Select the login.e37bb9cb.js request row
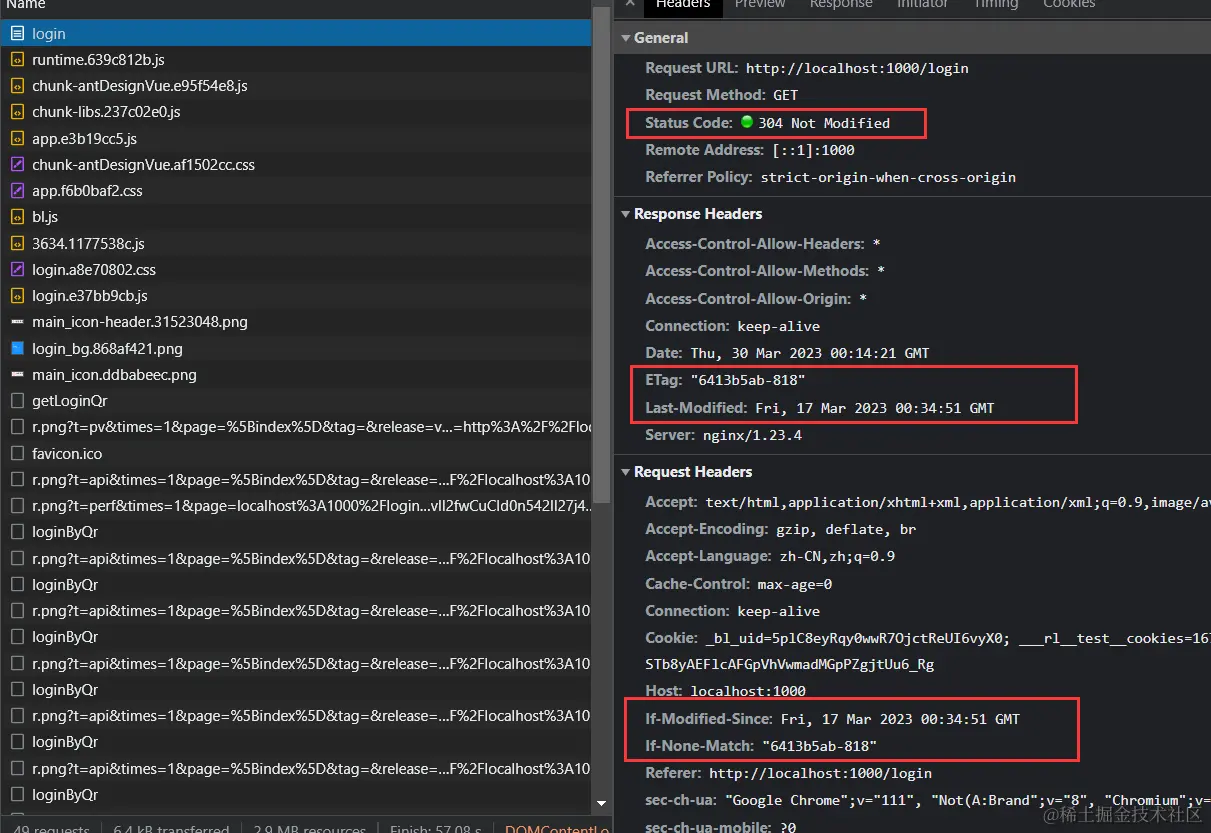Viewport: 1211px width, 833px height. click(295, 296)
